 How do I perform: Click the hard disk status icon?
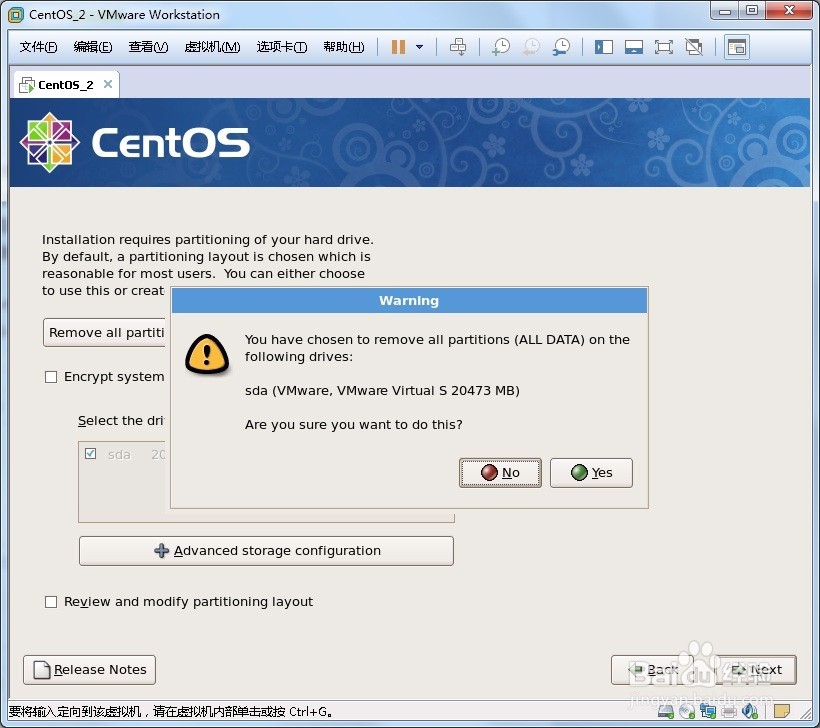(666, 711)
